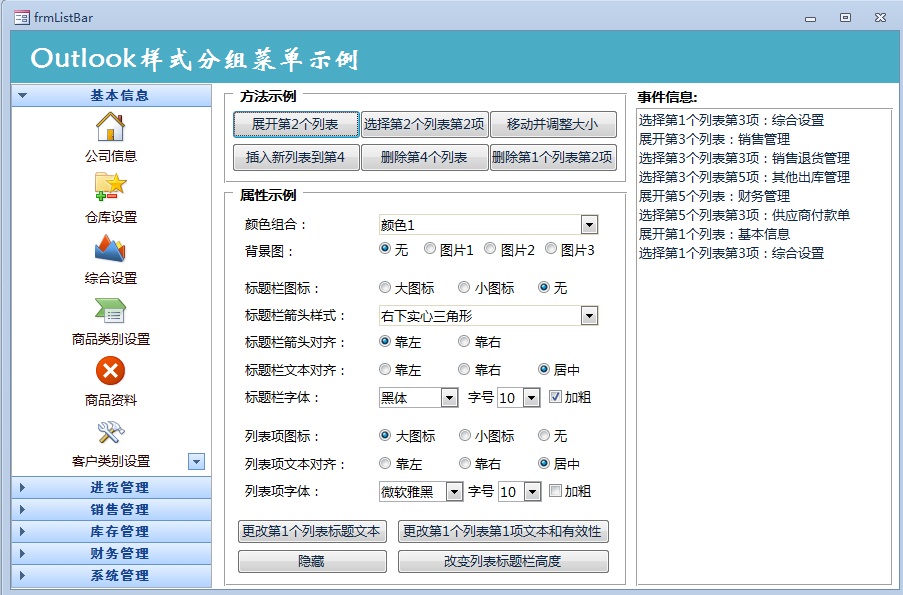Open 客户类别设置 tools icon
The height and width of the screenshot is (595, 903).
tap(111, 432)
